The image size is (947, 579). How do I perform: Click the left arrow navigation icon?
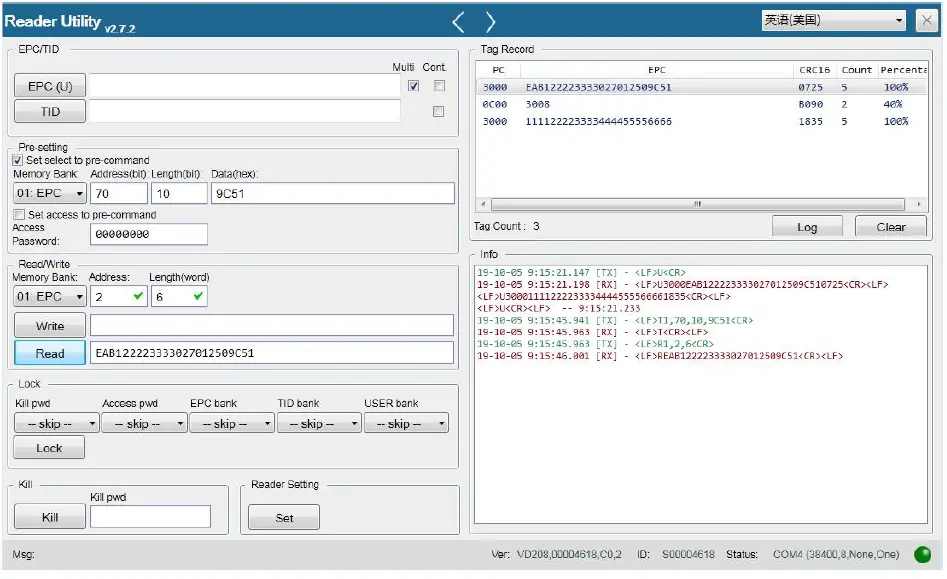458,21
